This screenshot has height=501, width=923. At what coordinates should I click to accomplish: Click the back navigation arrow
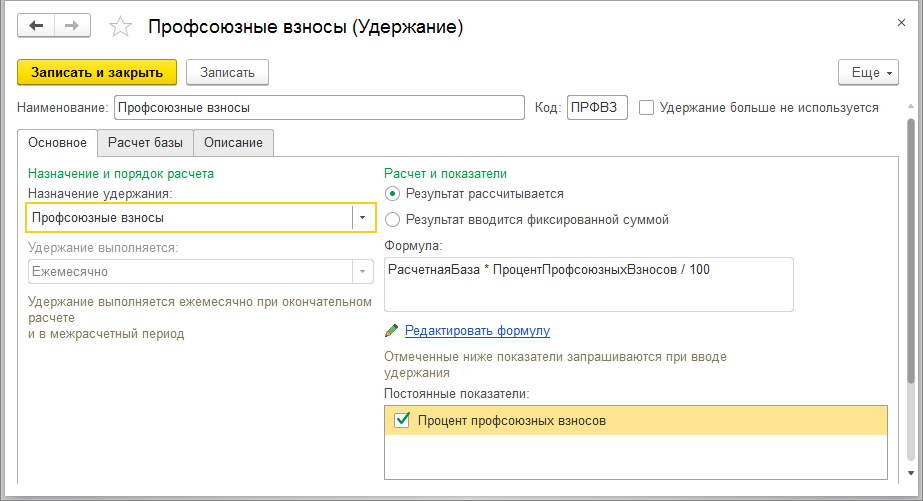tap(37, 26)
